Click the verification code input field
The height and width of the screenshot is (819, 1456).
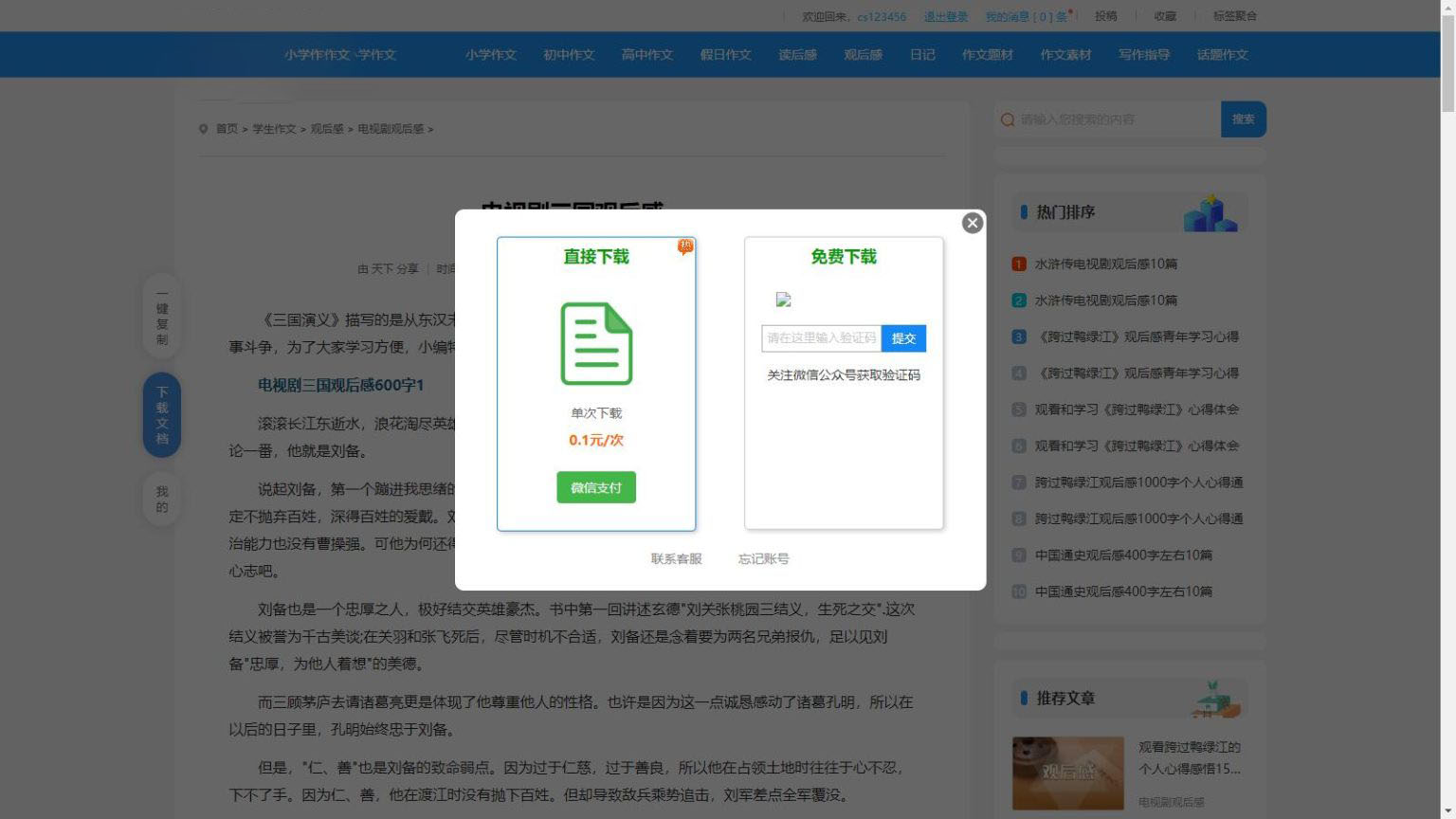[x=821, y=338]
